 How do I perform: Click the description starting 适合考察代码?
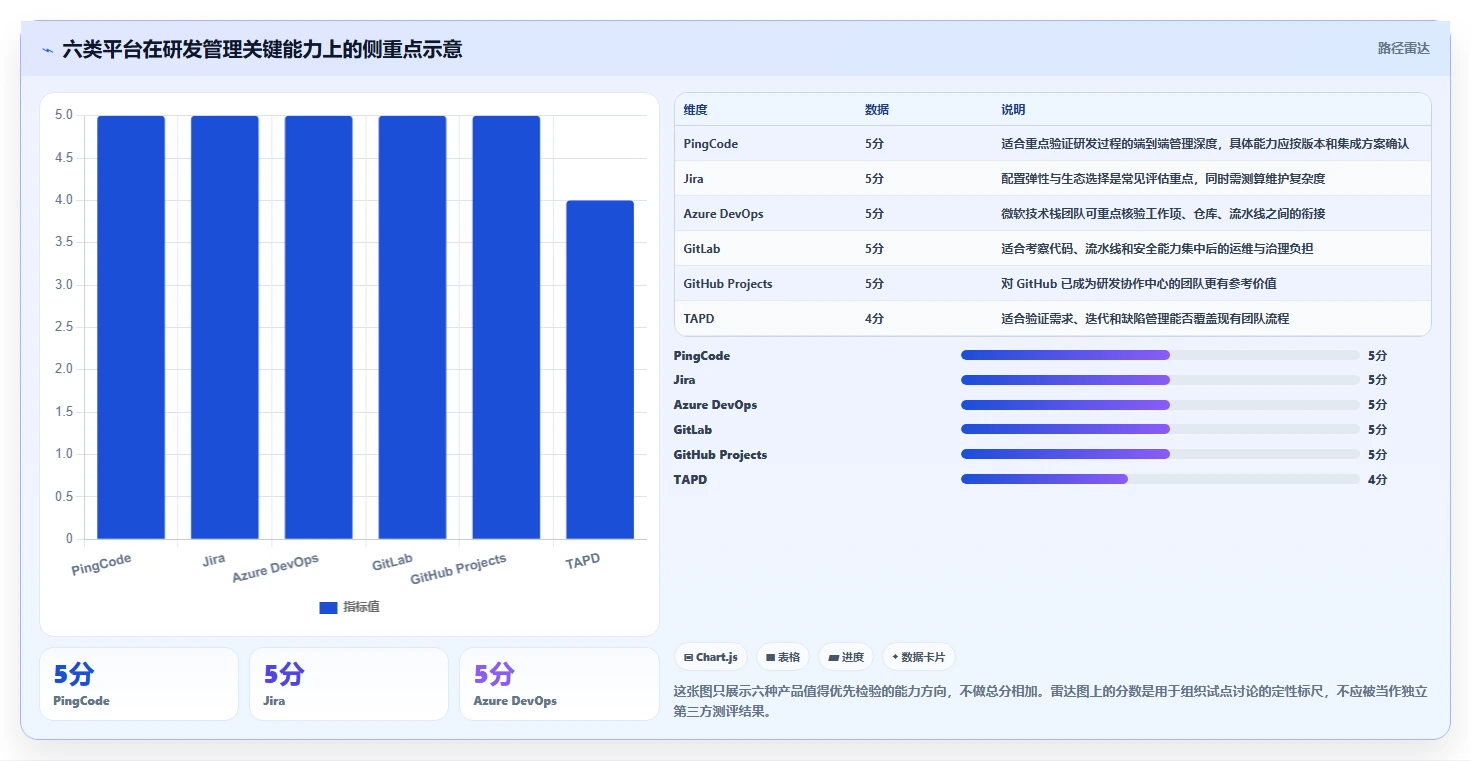[1157, 249]
